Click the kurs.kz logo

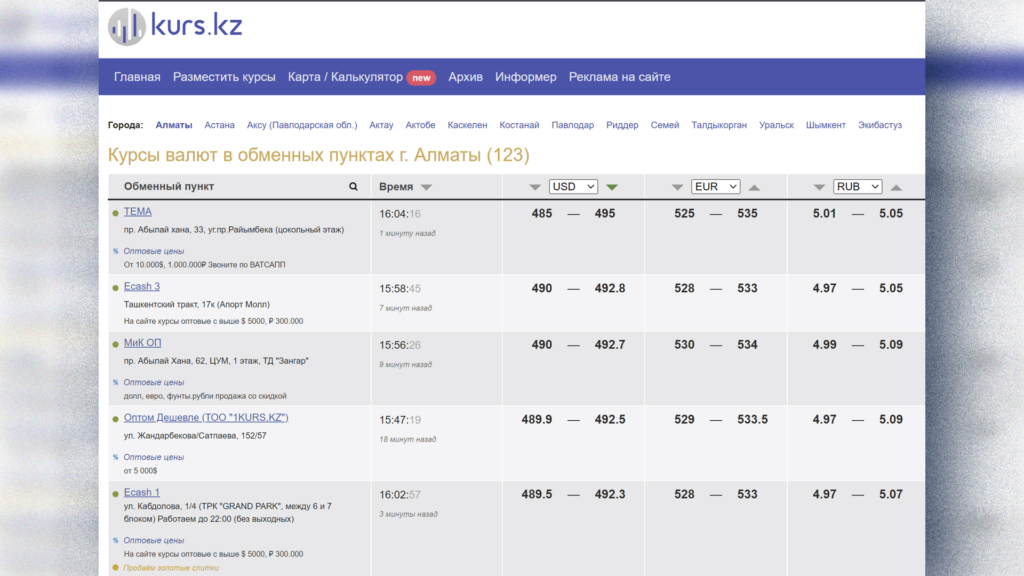tap(175, 27)
